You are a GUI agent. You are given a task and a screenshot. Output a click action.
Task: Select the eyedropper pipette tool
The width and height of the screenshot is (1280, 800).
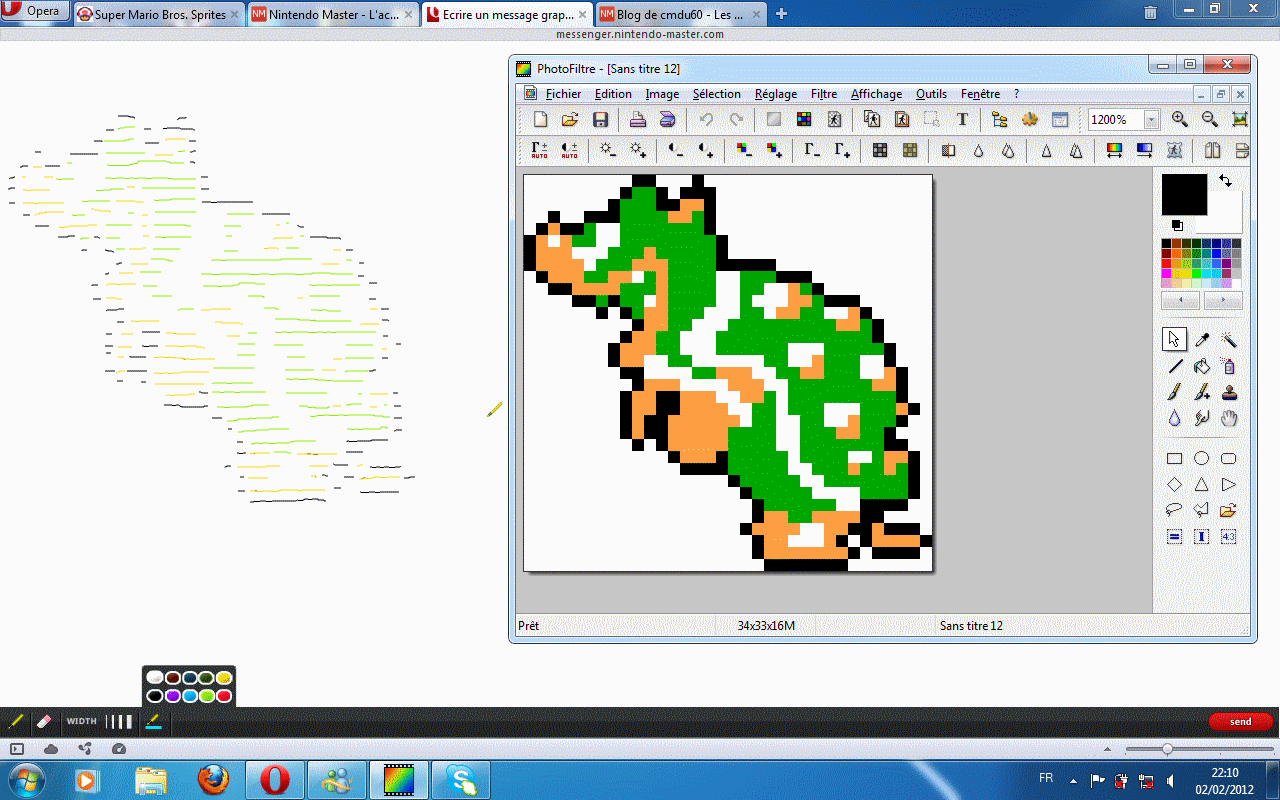coord(1202,340)
